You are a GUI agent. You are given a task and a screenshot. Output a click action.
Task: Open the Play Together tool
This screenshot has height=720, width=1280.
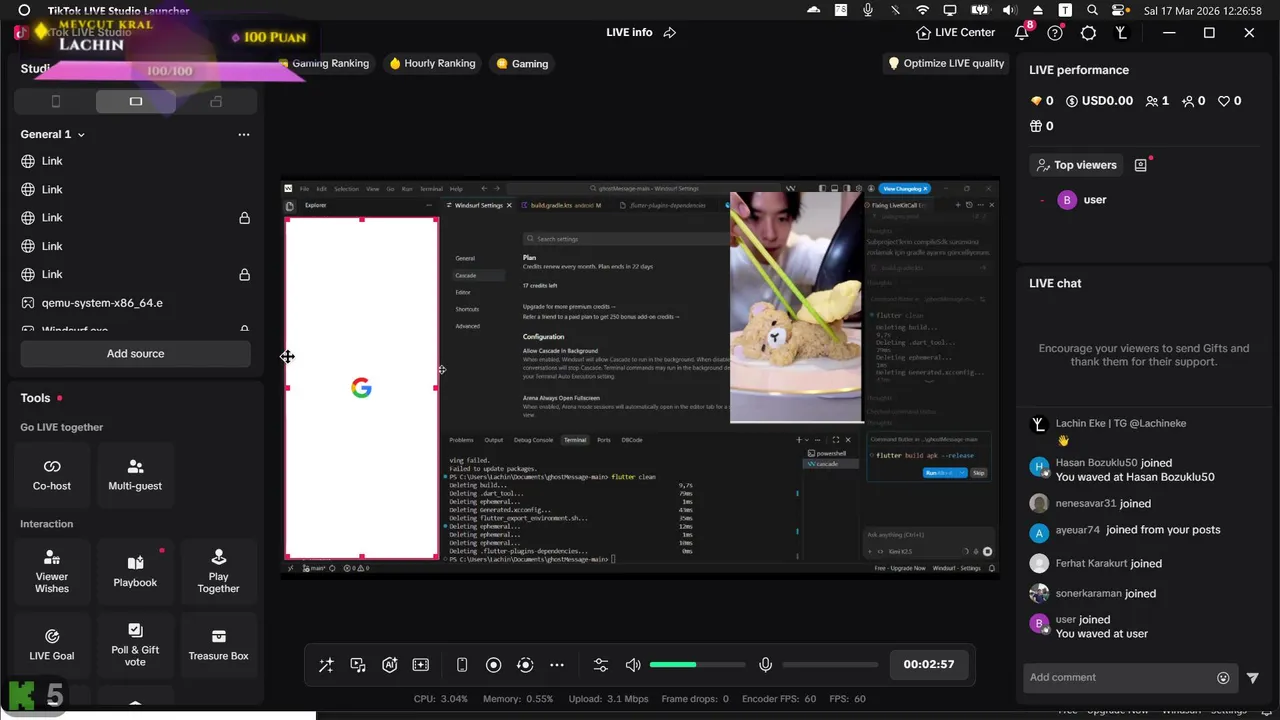click(218, 571)
